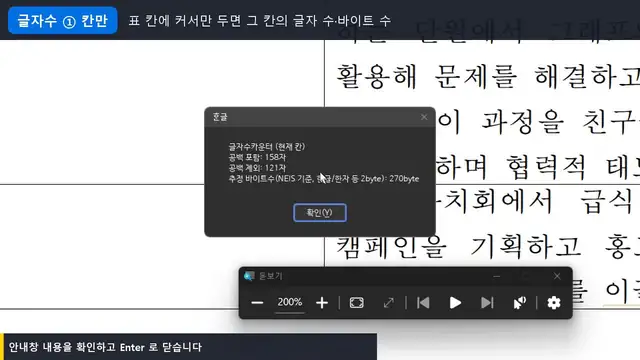
Task: Zoom out with Magnifier minus button
Action: [257, 303]
